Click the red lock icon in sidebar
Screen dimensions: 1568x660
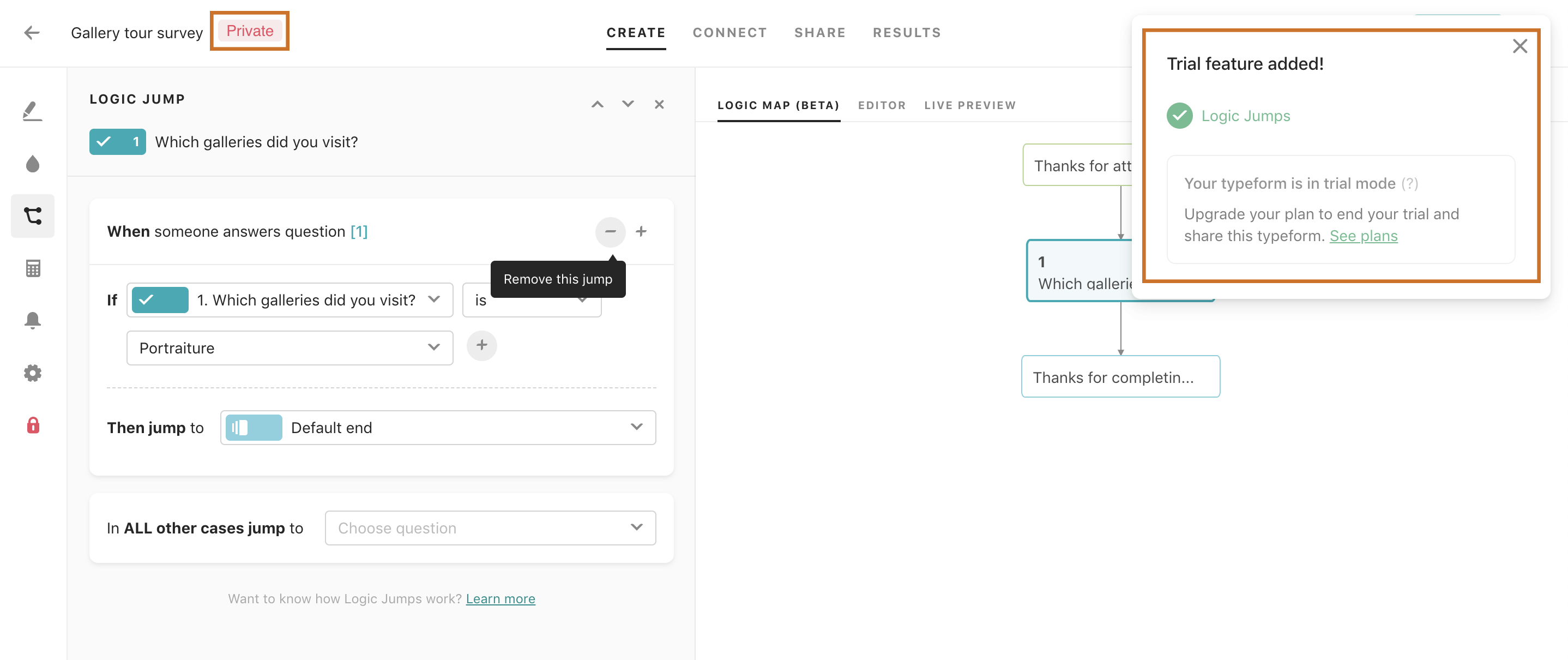click(x=33, y=425)
